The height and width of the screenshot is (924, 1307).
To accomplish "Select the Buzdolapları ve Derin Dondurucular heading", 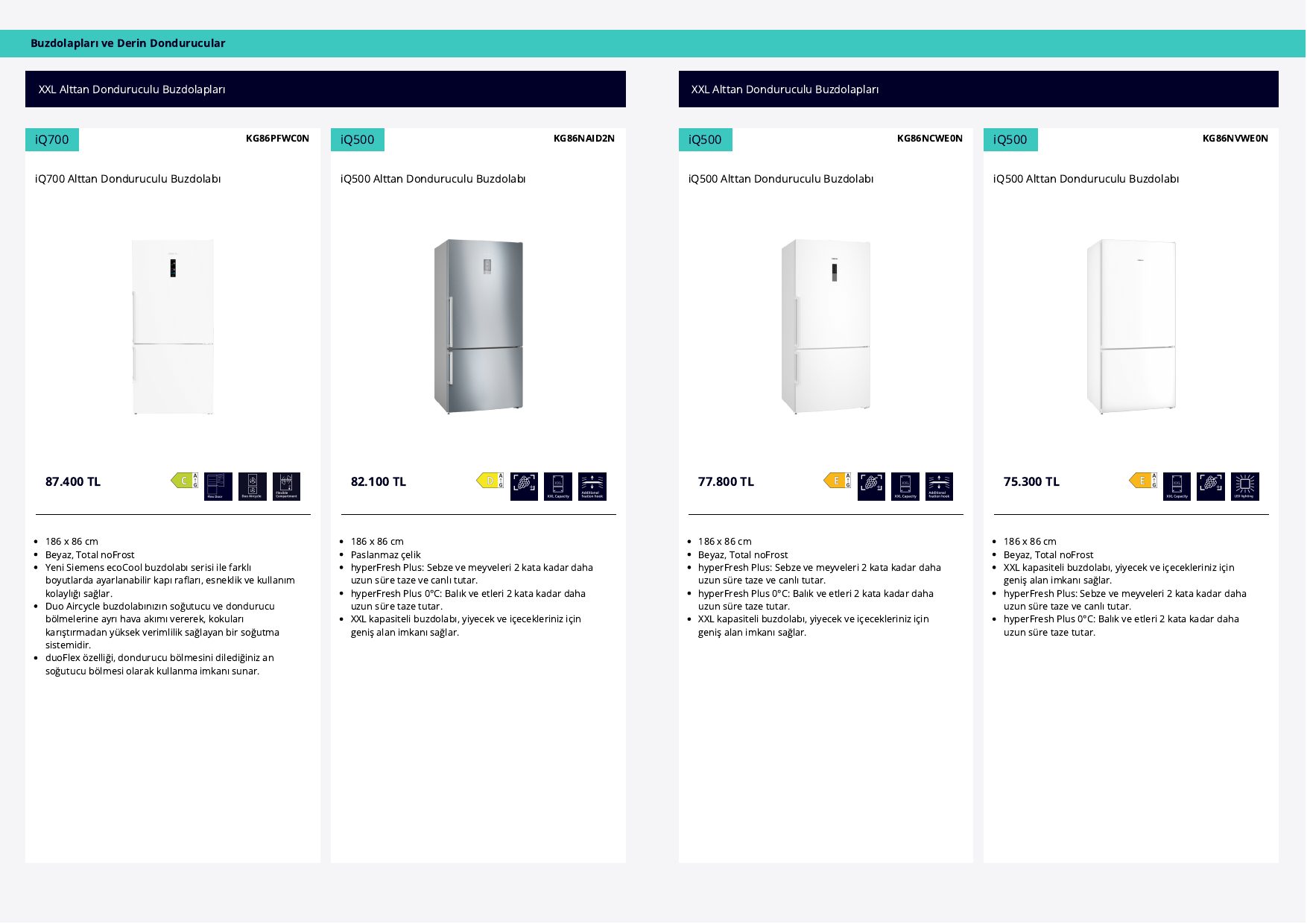I will pyautogui.click(x=127, y=43).
